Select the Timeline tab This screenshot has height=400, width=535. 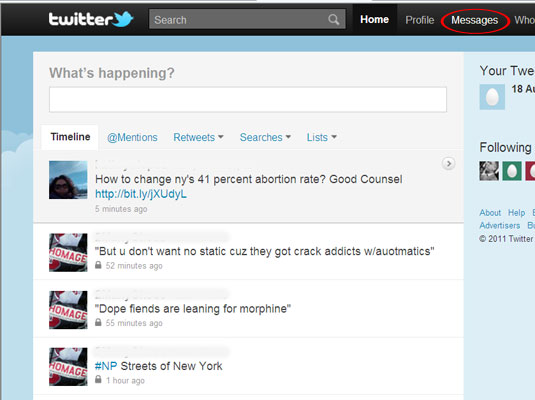pos(70,137)
